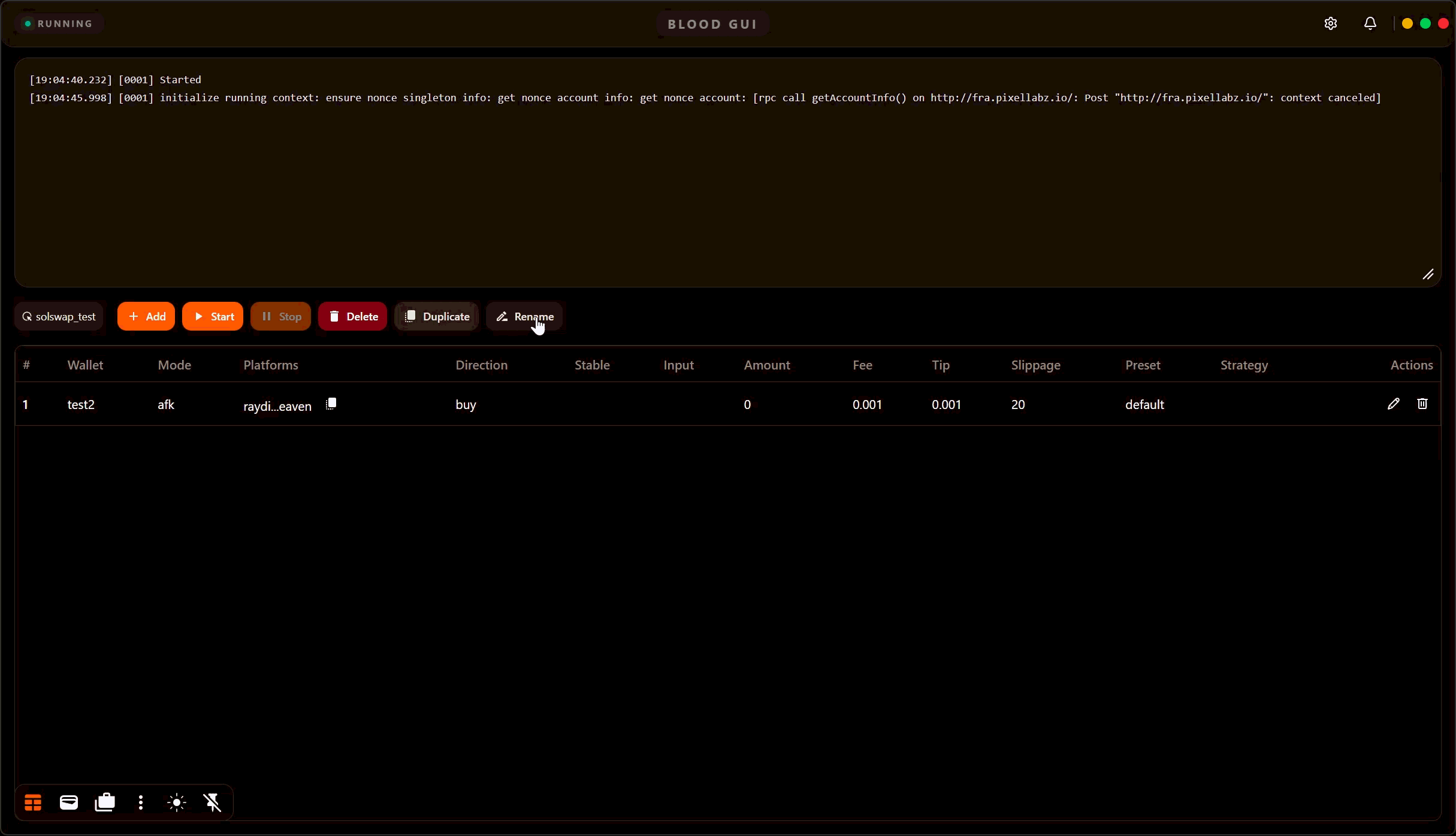1456x836 pixels.
Task: Edit task 1 with the pencil icon
Action: pyautogui.click(x=1393, y=404)
